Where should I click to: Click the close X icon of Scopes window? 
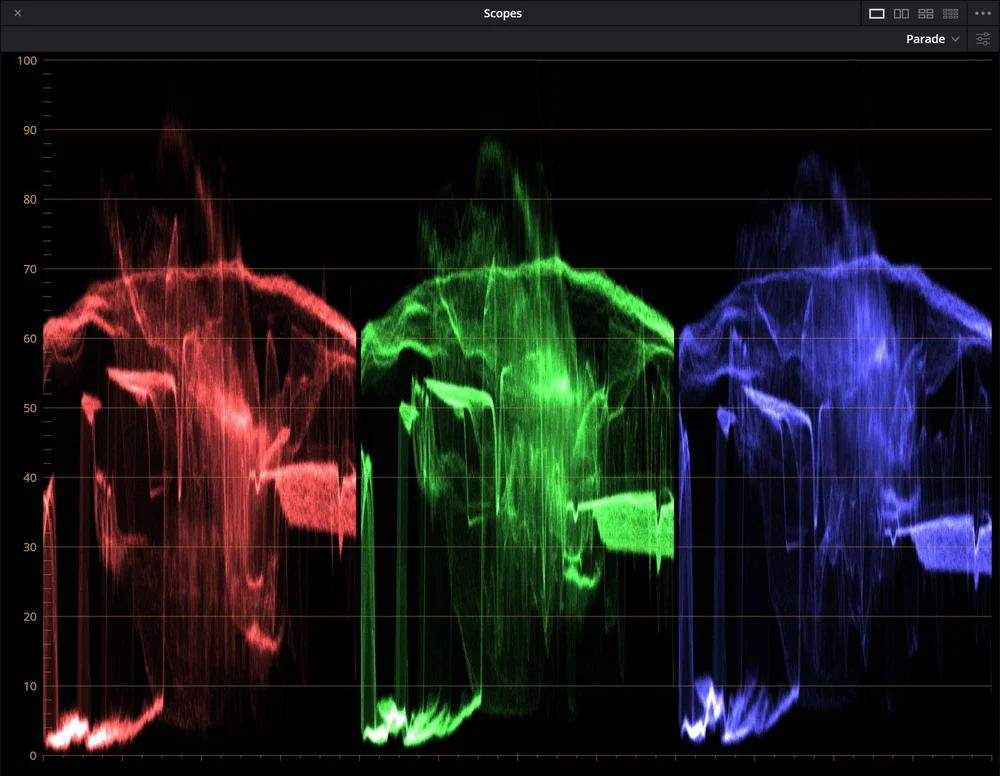point(16,13)
